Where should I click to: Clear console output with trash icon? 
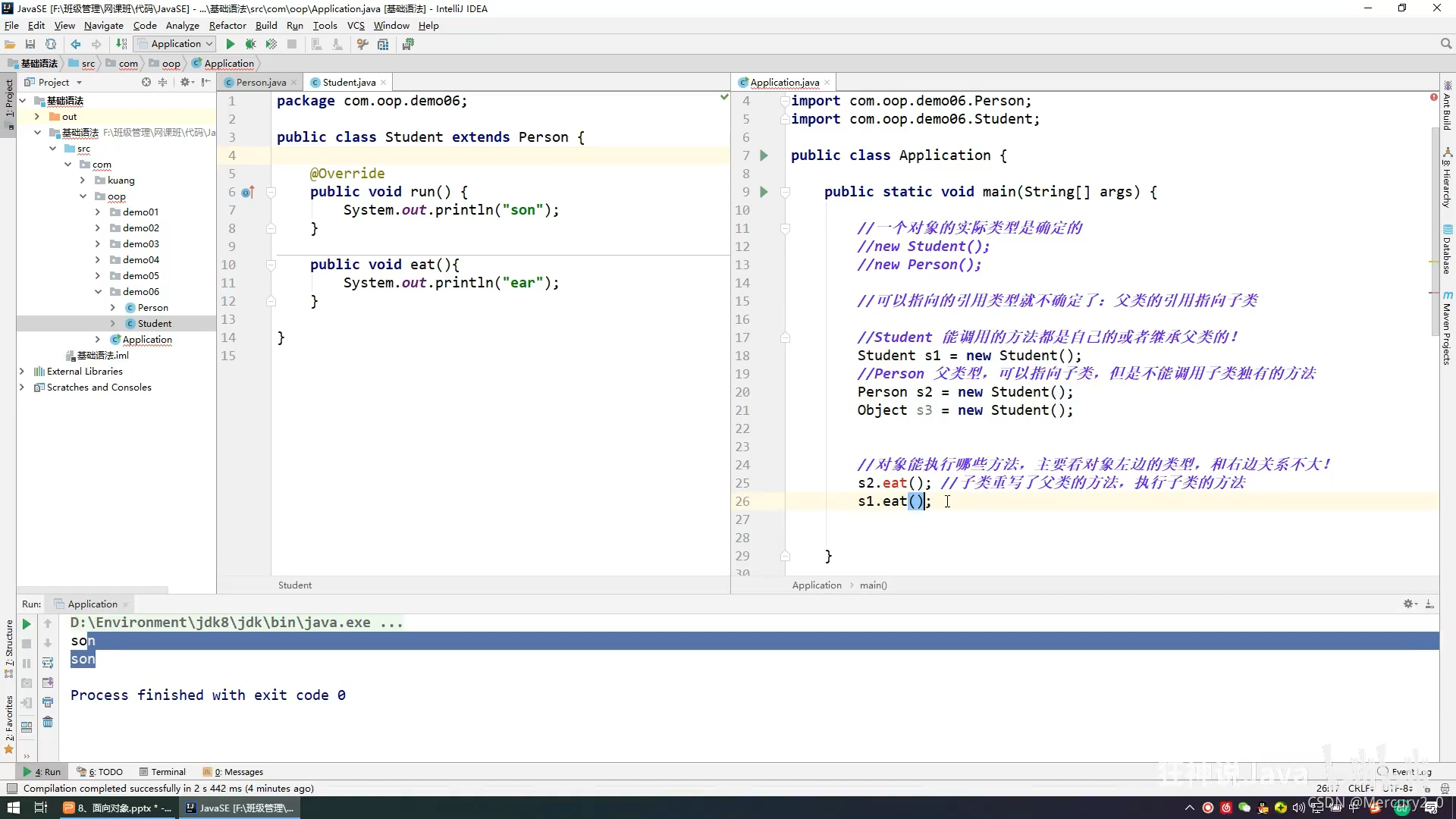48,722
